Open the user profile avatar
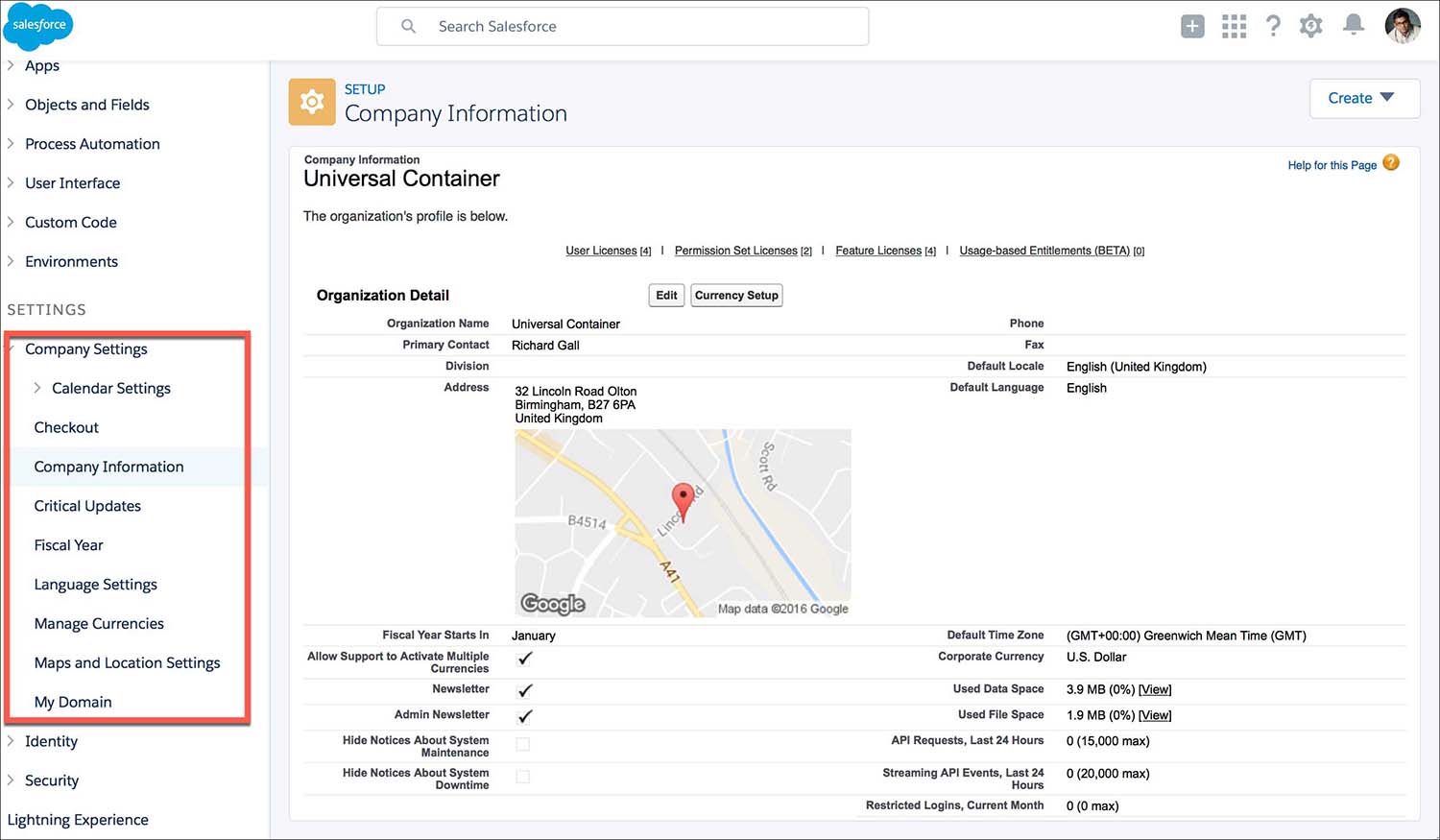1440x840 pixels. pyautogui.click(x=1402, y=26)
